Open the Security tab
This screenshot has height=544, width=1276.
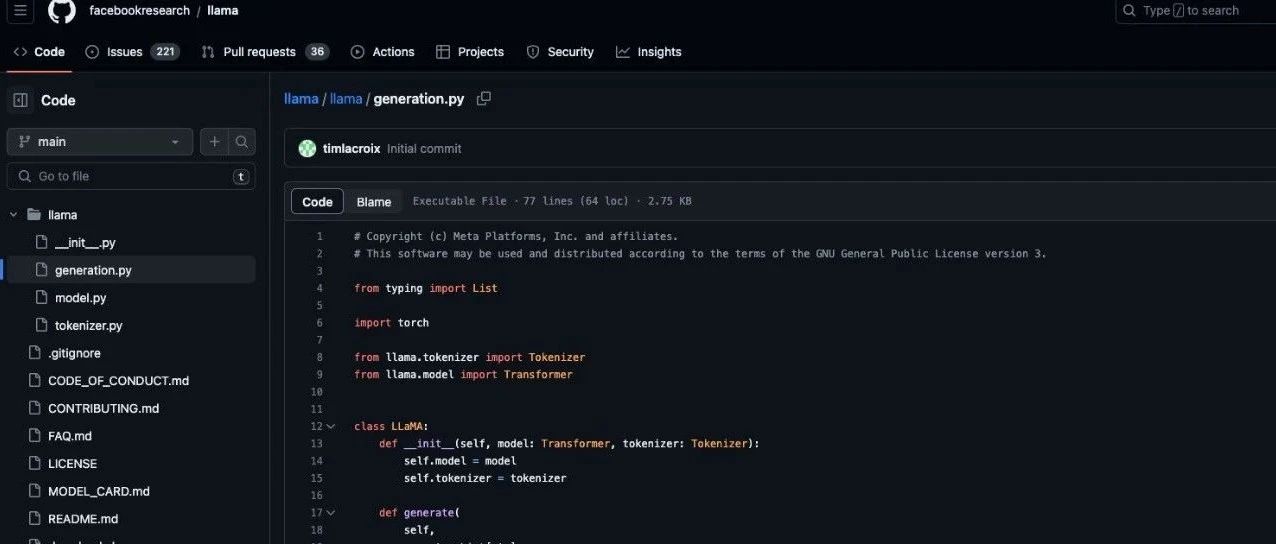coord(560,52)
